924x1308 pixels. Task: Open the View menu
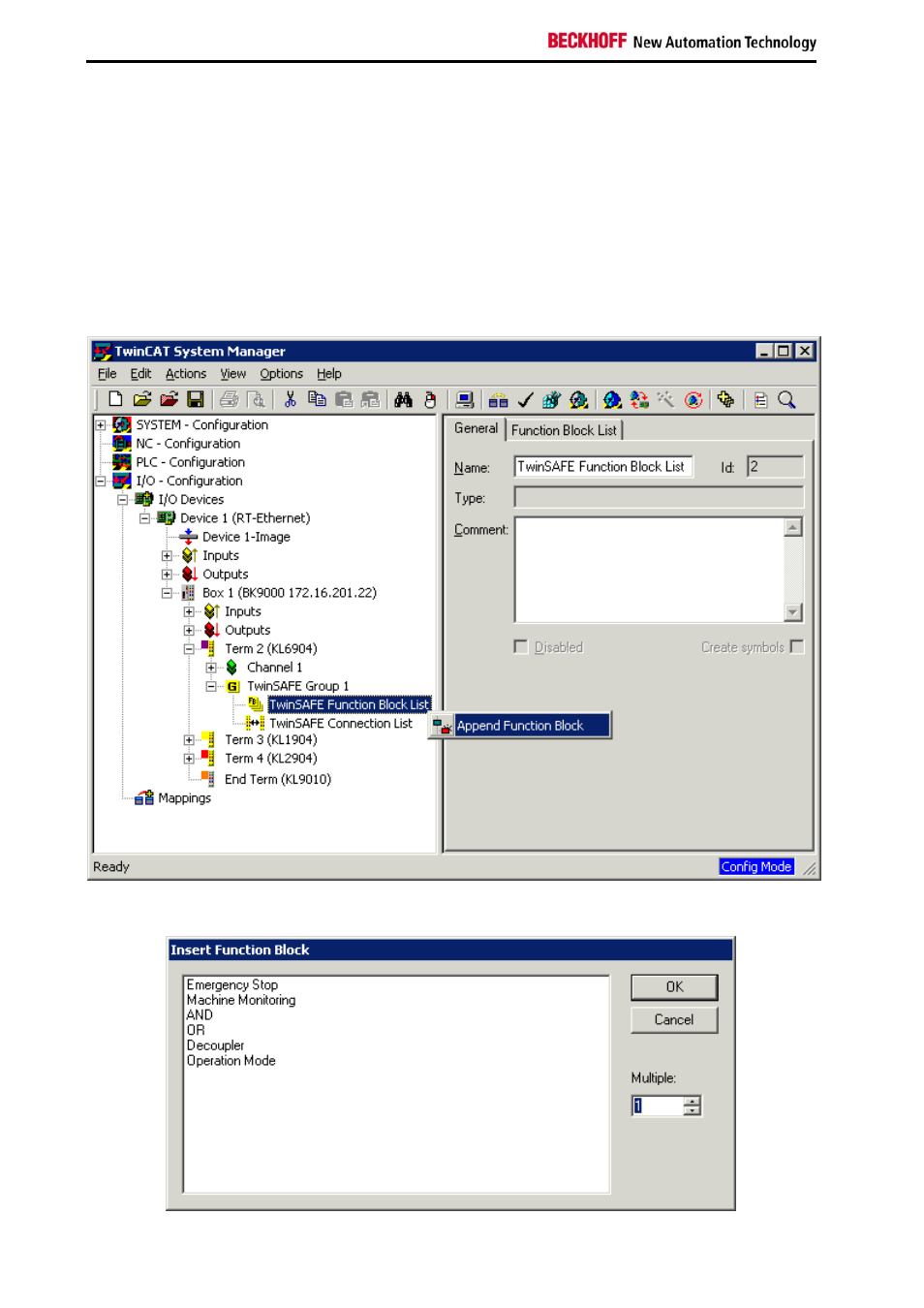[232, 374]
